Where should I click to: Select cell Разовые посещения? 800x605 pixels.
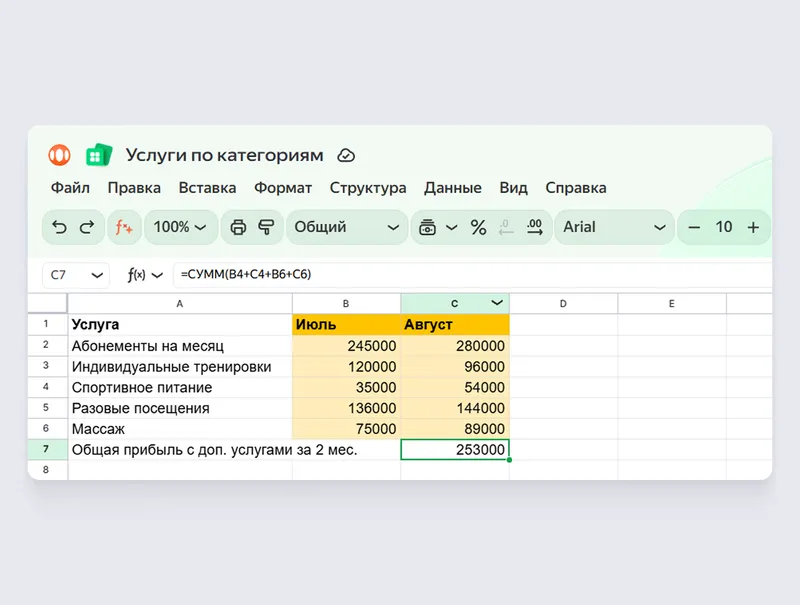(x=180, y=408)
